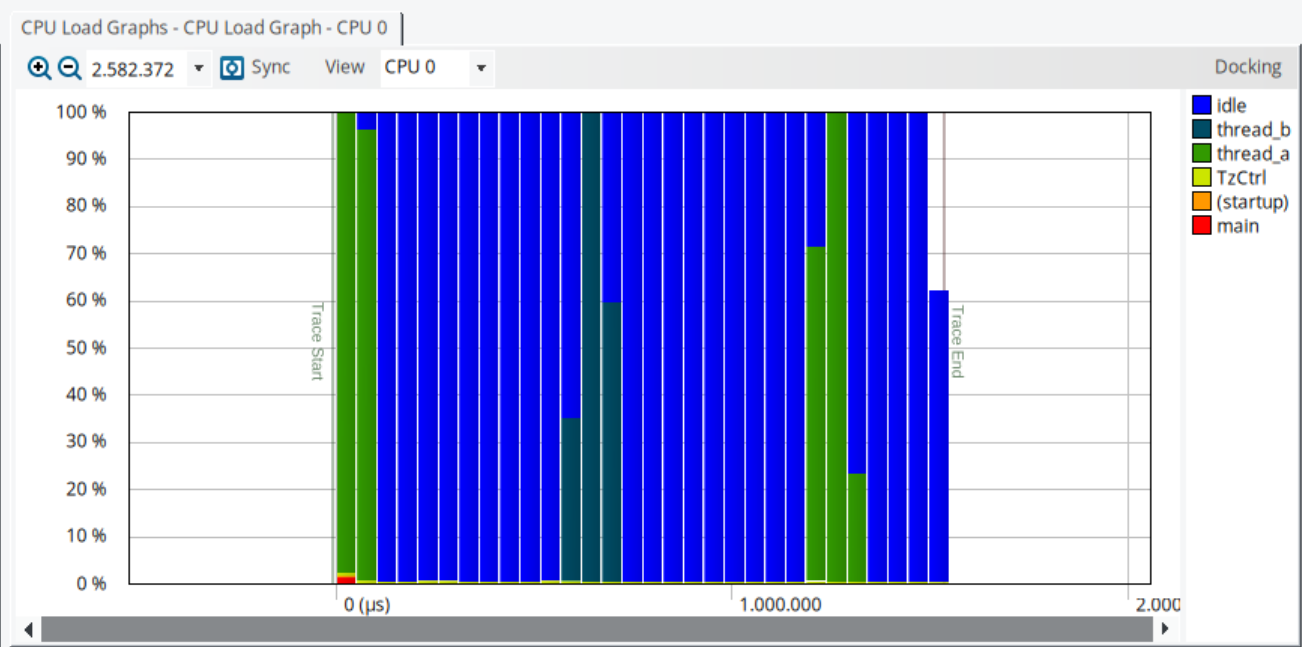
Task: Click the (startup) legend label
Action: tap(1253, 201)
